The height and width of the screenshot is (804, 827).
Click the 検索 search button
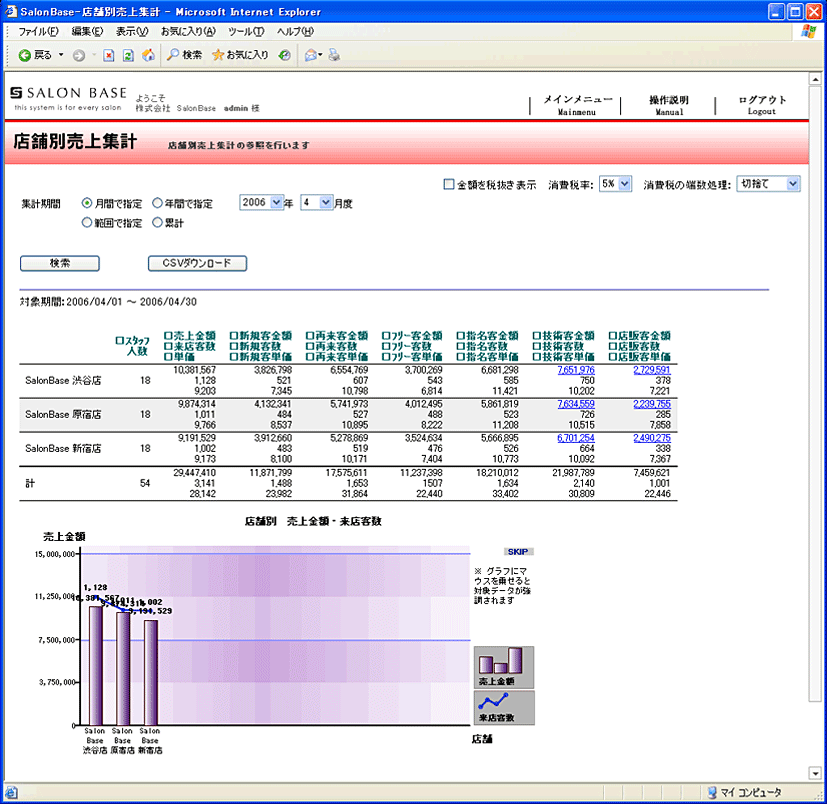60,263
